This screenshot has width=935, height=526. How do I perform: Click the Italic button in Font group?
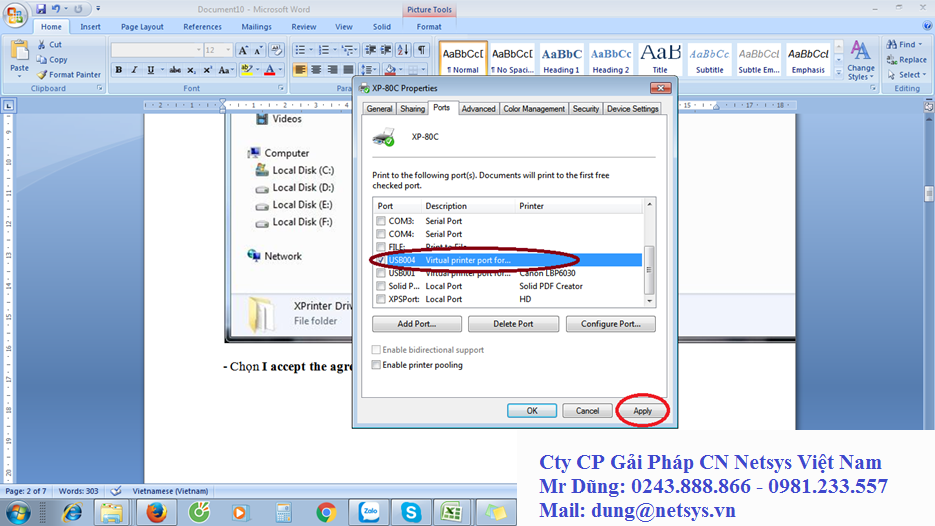(133, 70)
